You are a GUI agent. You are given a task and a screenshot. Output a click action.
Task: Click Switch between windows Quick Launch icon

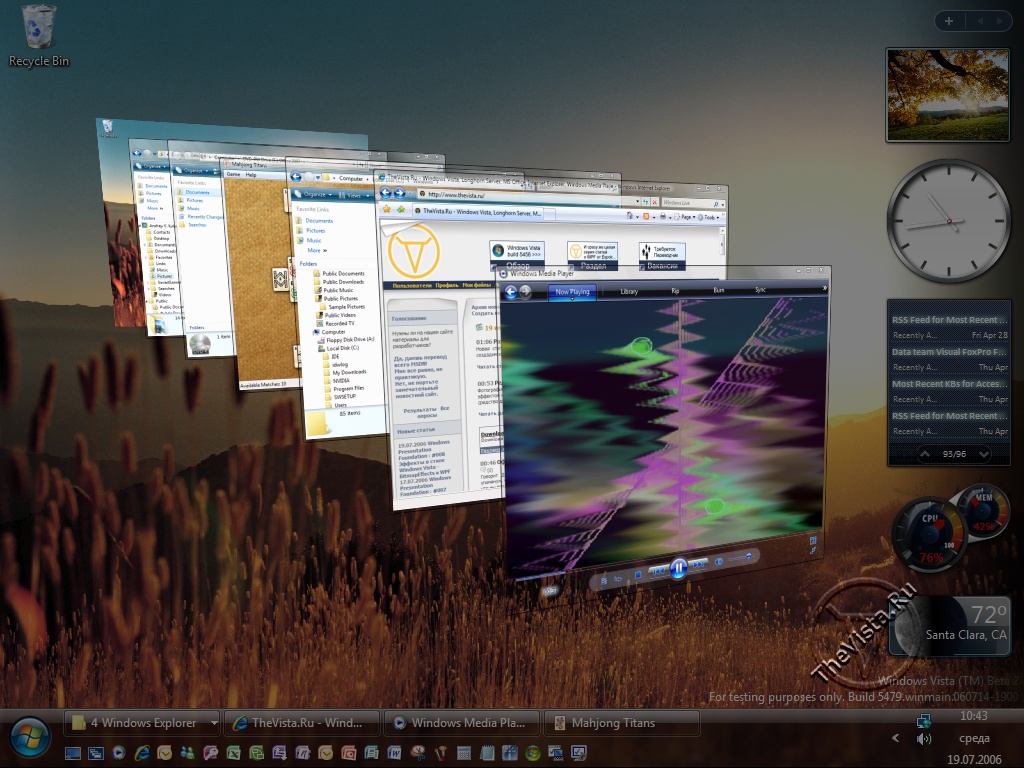(95, 753)
